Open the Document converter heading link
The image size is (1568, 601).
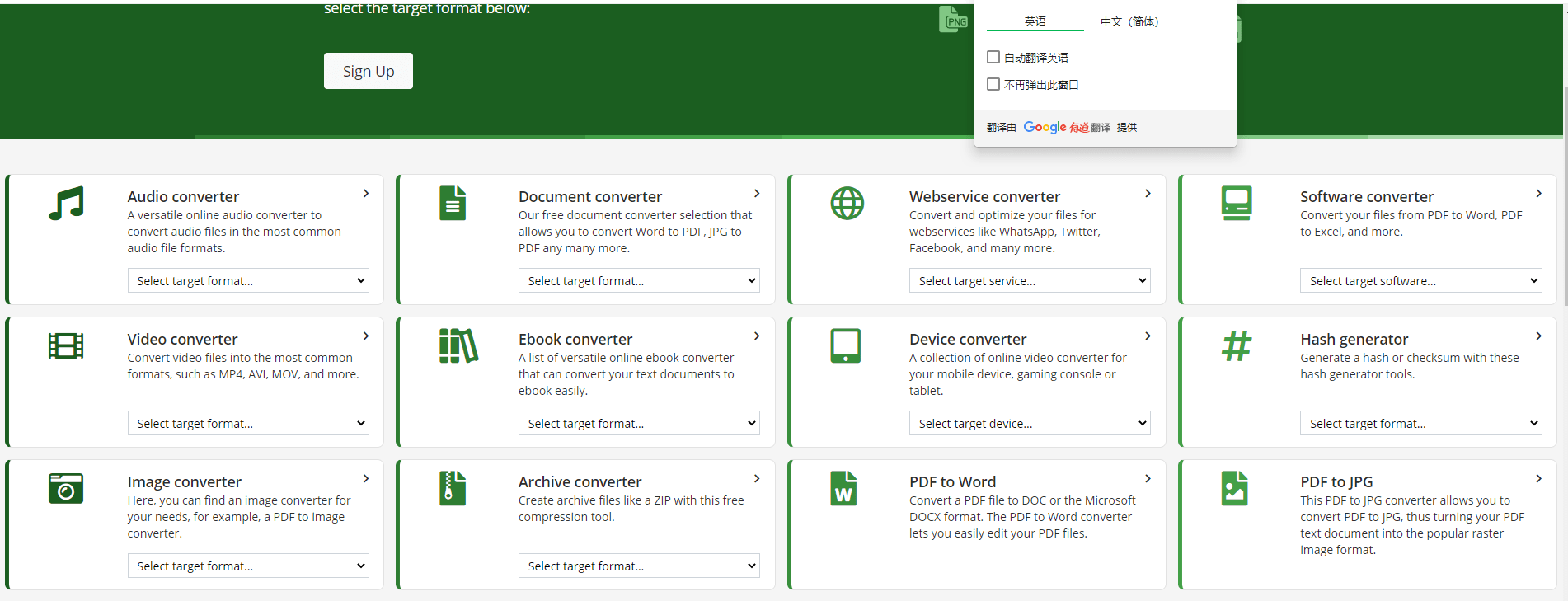click(x=590, y=196)
